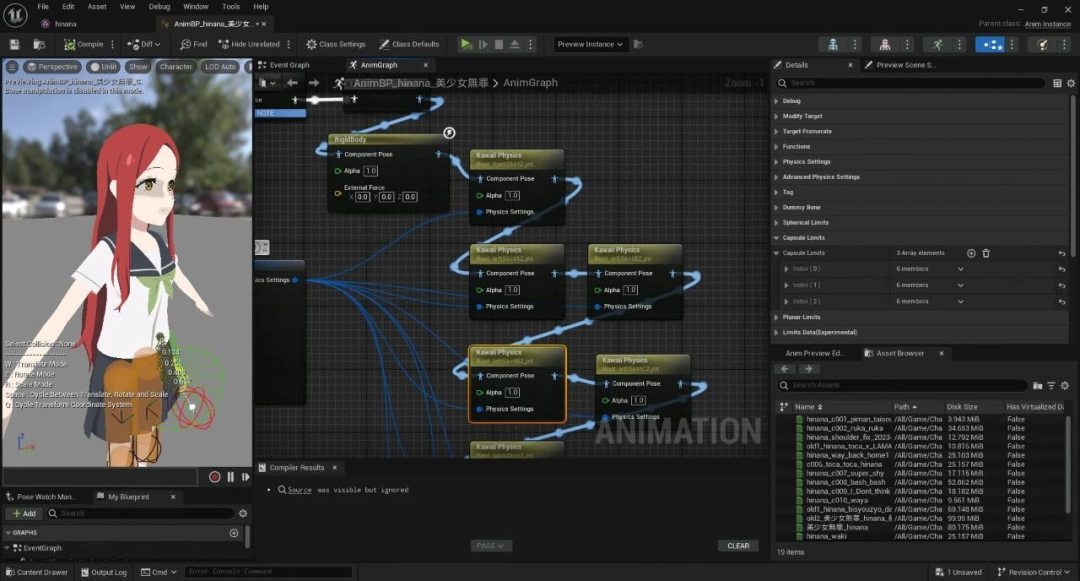Toggle Hide Unrelated nodes
Screen dimensions: 1080x581
[249, 44]
